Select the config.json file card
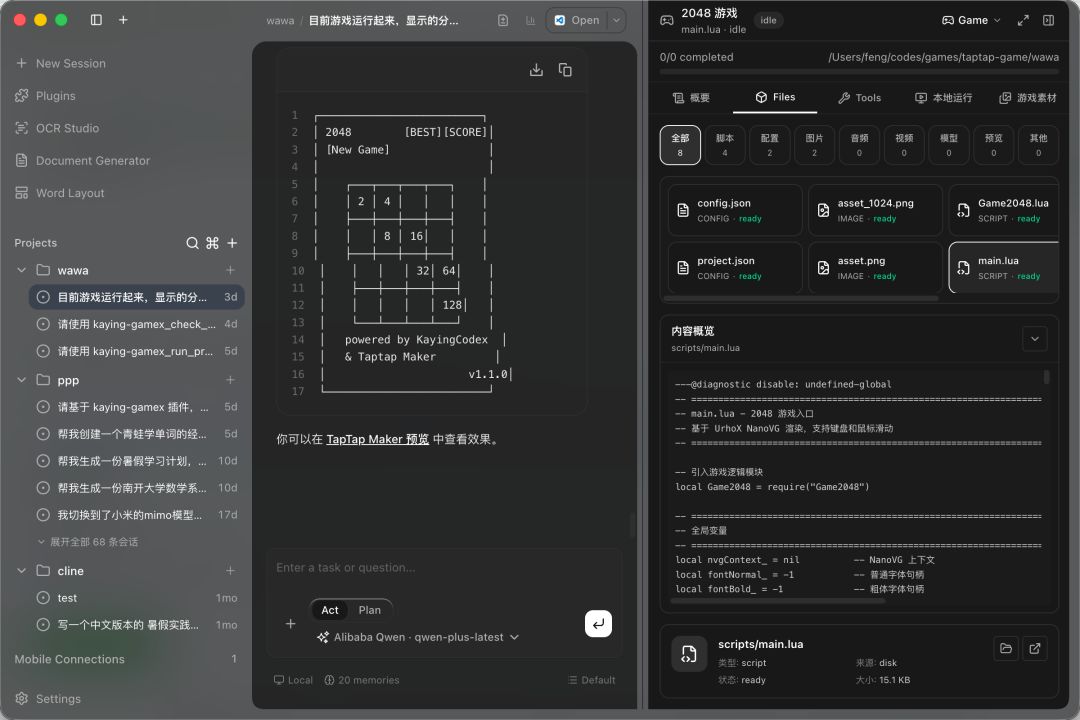The height and width of the screenshot is (720, 1080). (x=735, y=210)
